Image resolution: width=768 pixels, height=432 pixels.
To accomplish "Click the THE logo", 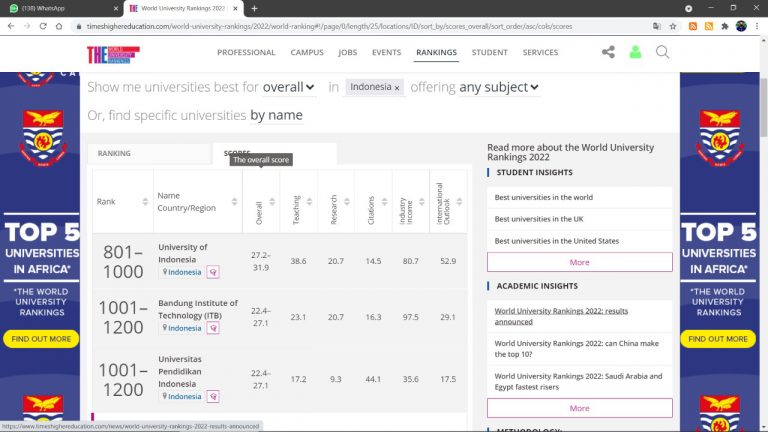I will [x=113, y=54].
